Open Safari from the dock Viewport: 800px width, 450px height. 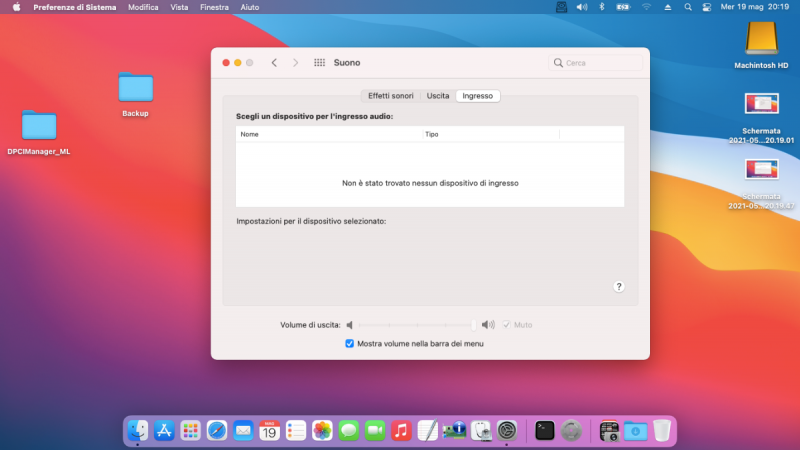[x=217, y=430]
